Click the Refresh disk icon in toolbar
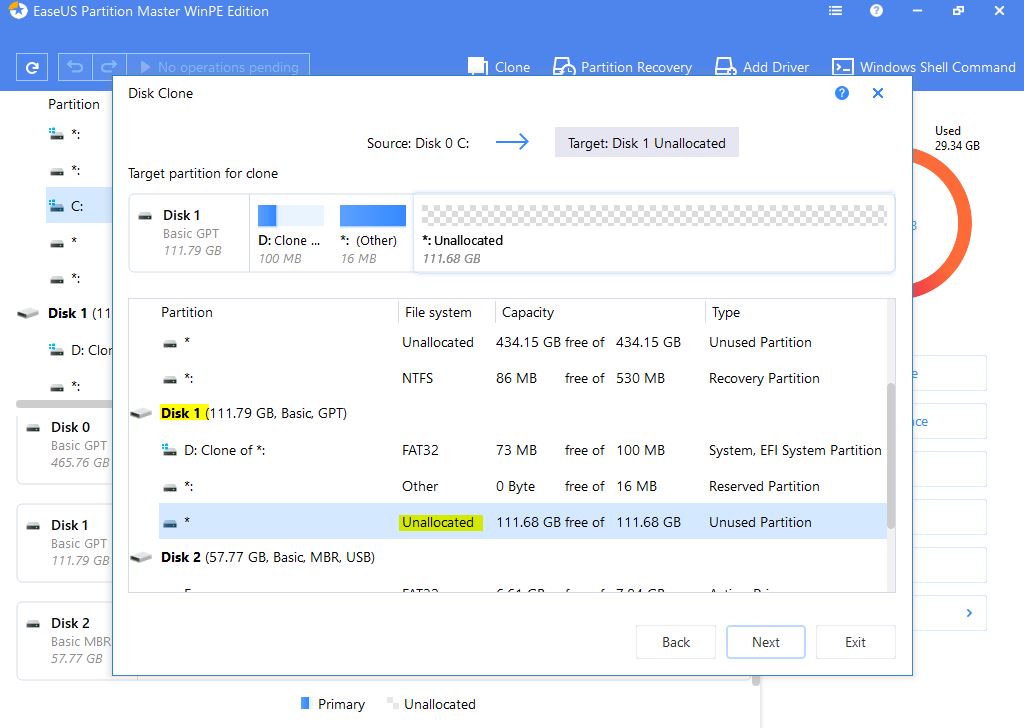1024x728 pixels. pos(32,67)
